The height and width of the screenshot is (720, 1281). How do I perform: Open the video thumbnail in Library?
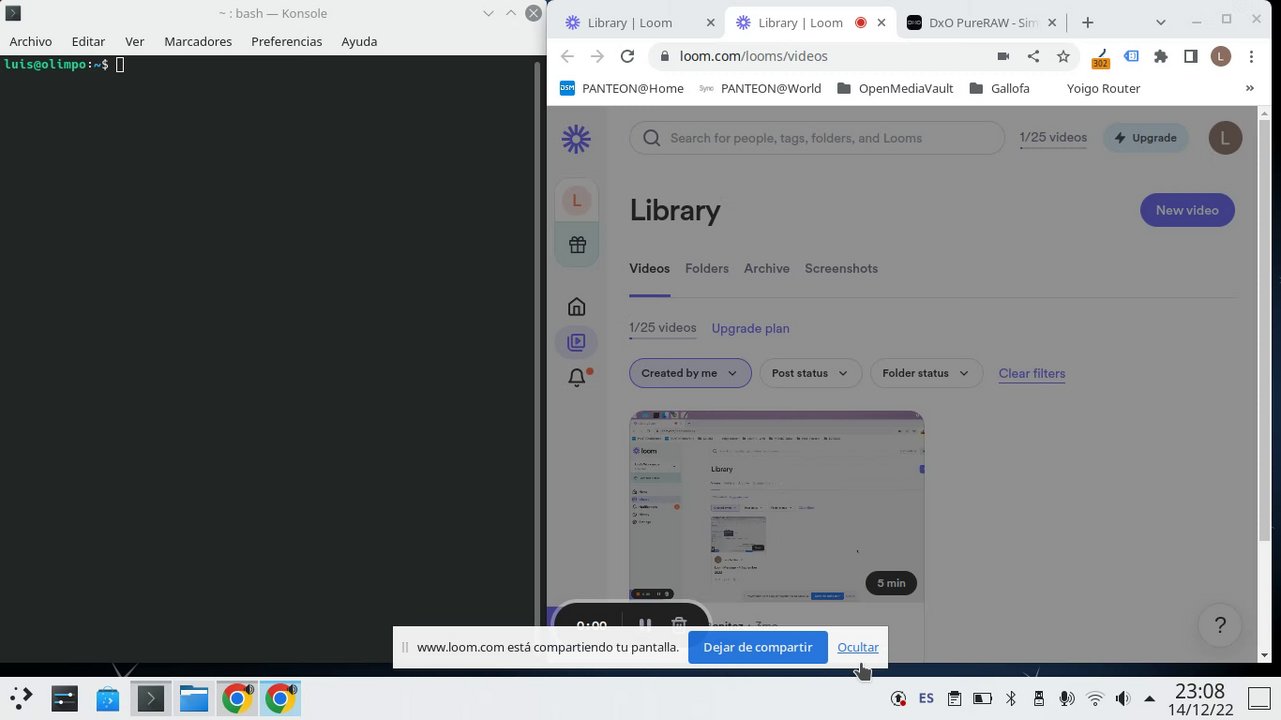click(777, 506)
